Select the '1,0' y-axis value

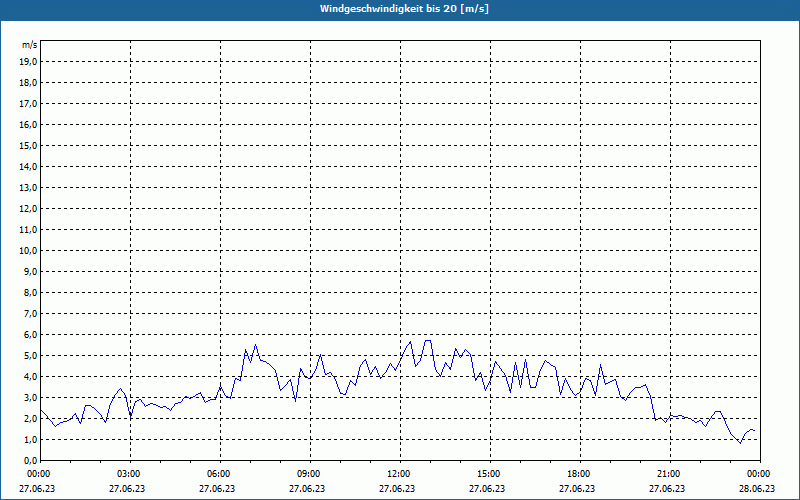tap(31, 439)
